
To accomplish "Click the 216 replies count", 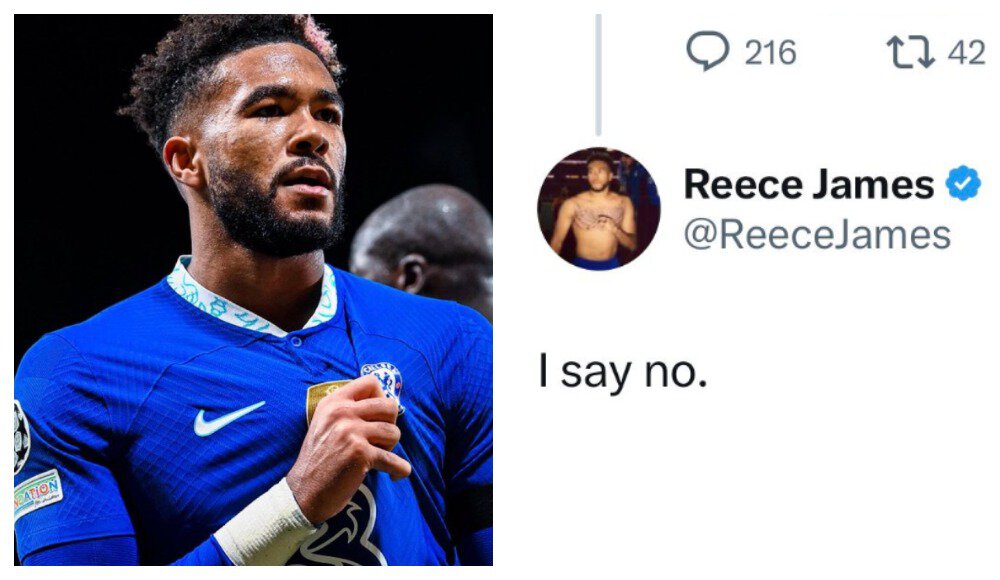I will tap(770, 52).
